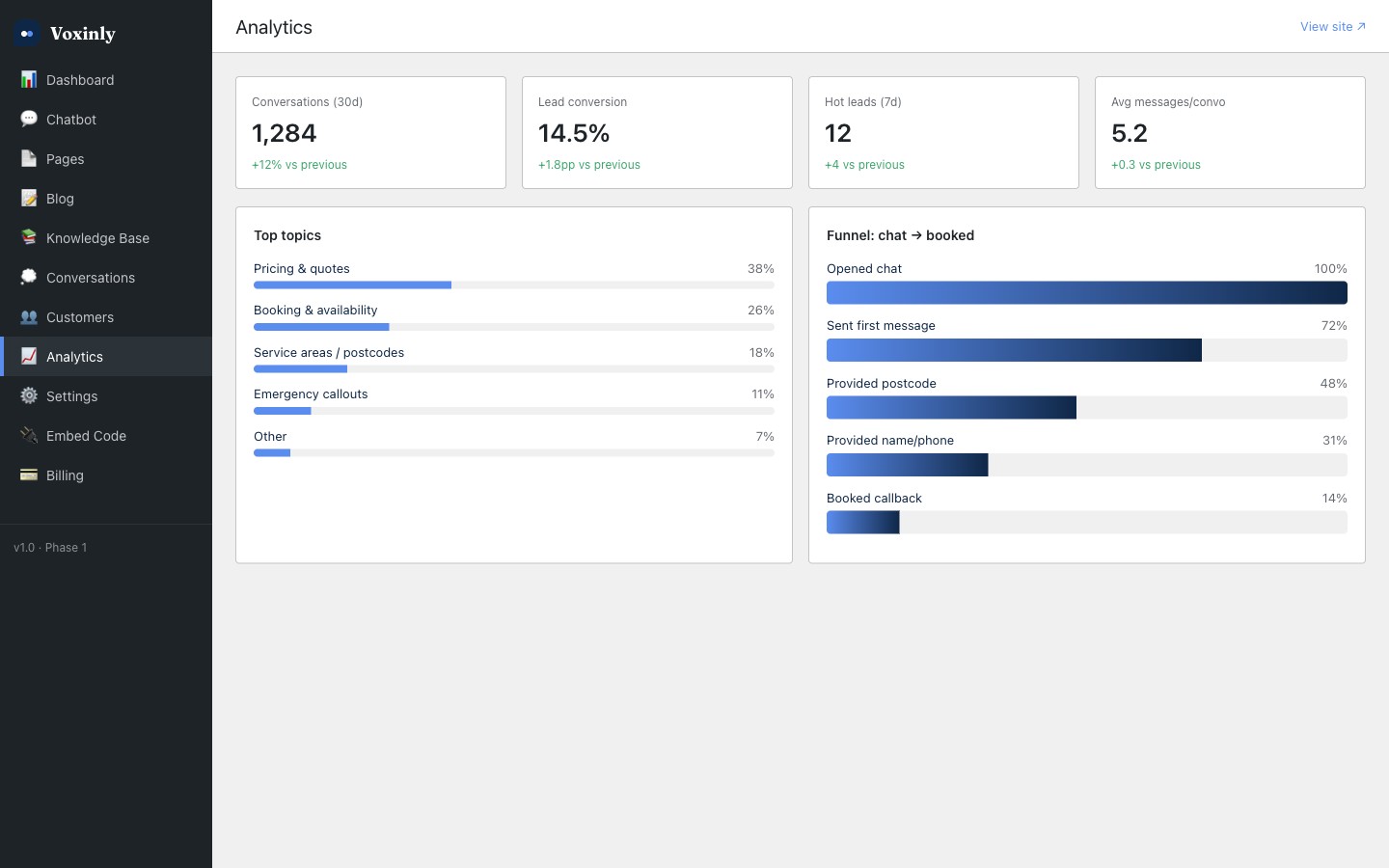This screenshot has height=868, width=1389.
Task: Click the 14% funnel percentage
Action: coord(1334,499)
